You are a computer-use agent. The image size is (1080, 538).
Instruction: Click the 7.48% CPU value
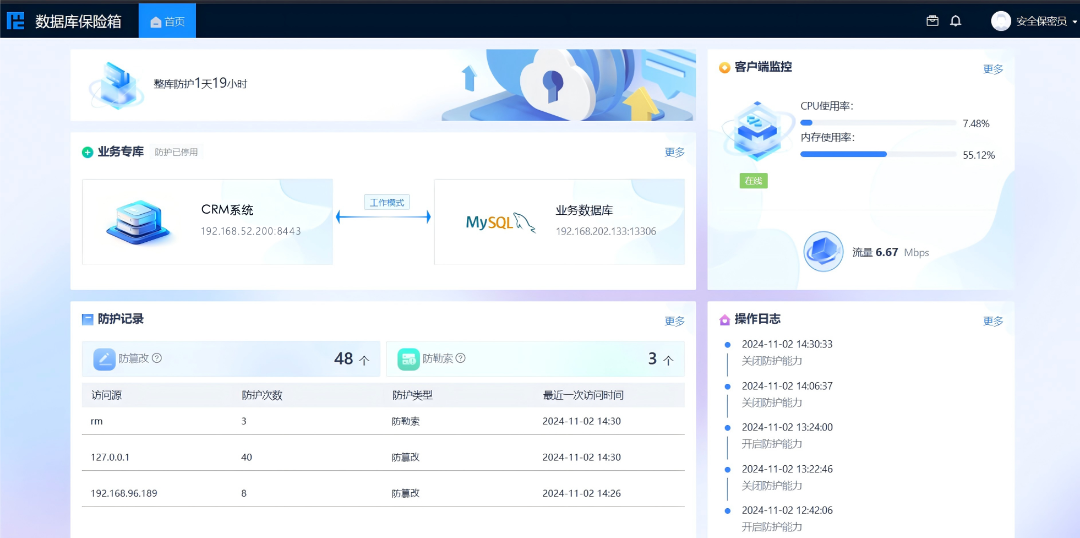coord(976,124)
